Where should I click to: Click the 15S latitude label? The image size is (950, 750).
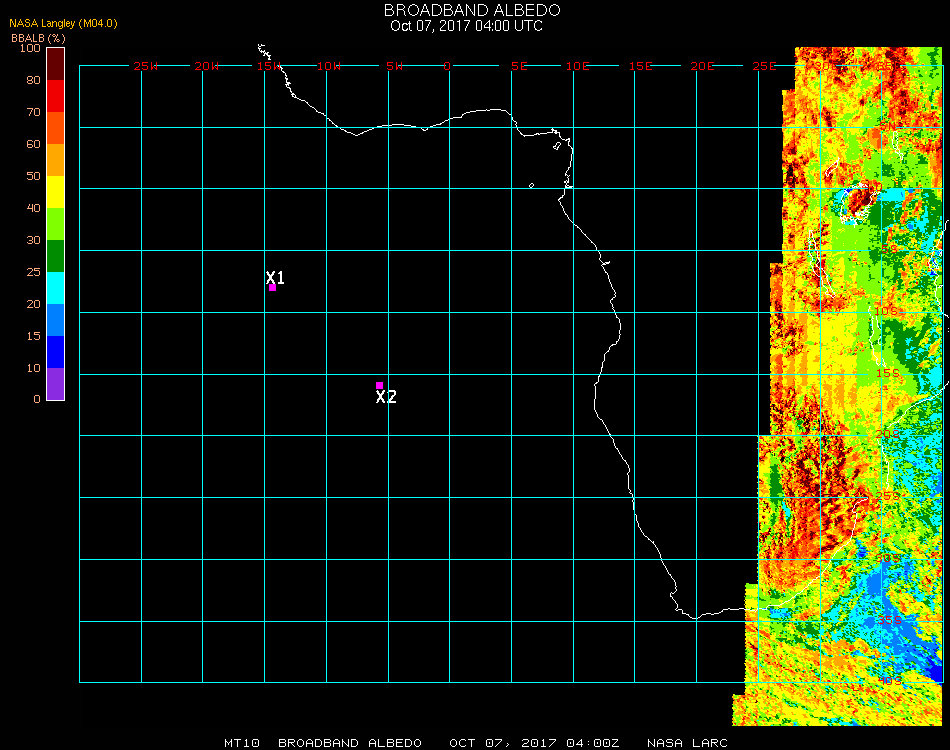pyautogui.click(x=887, y=374)
